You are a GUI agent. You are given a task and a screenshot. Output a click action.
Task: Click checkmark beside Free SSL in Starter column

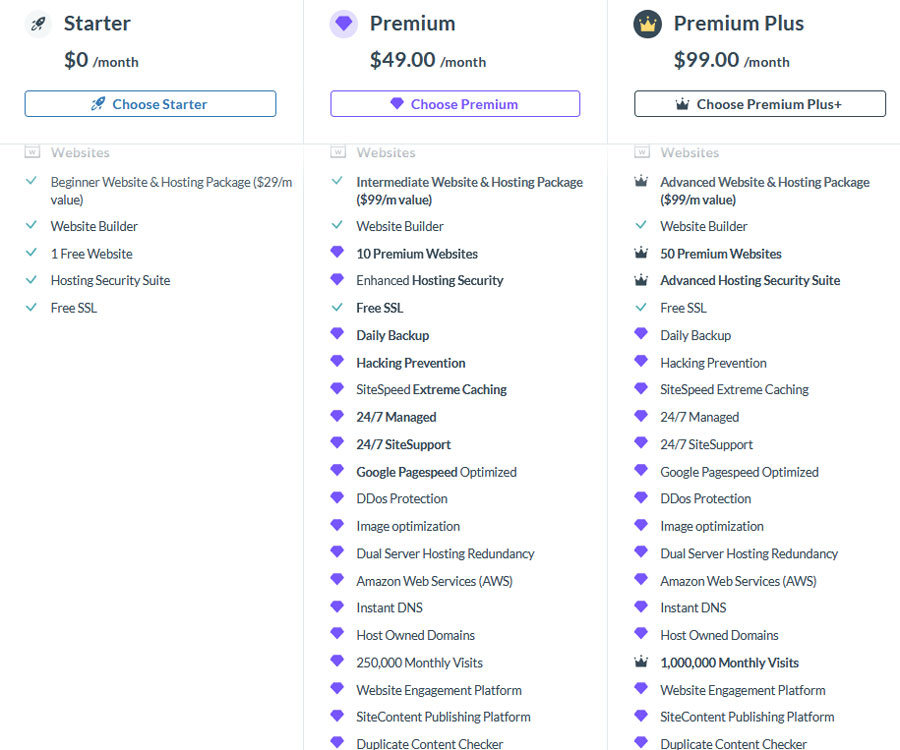[32, 307]
